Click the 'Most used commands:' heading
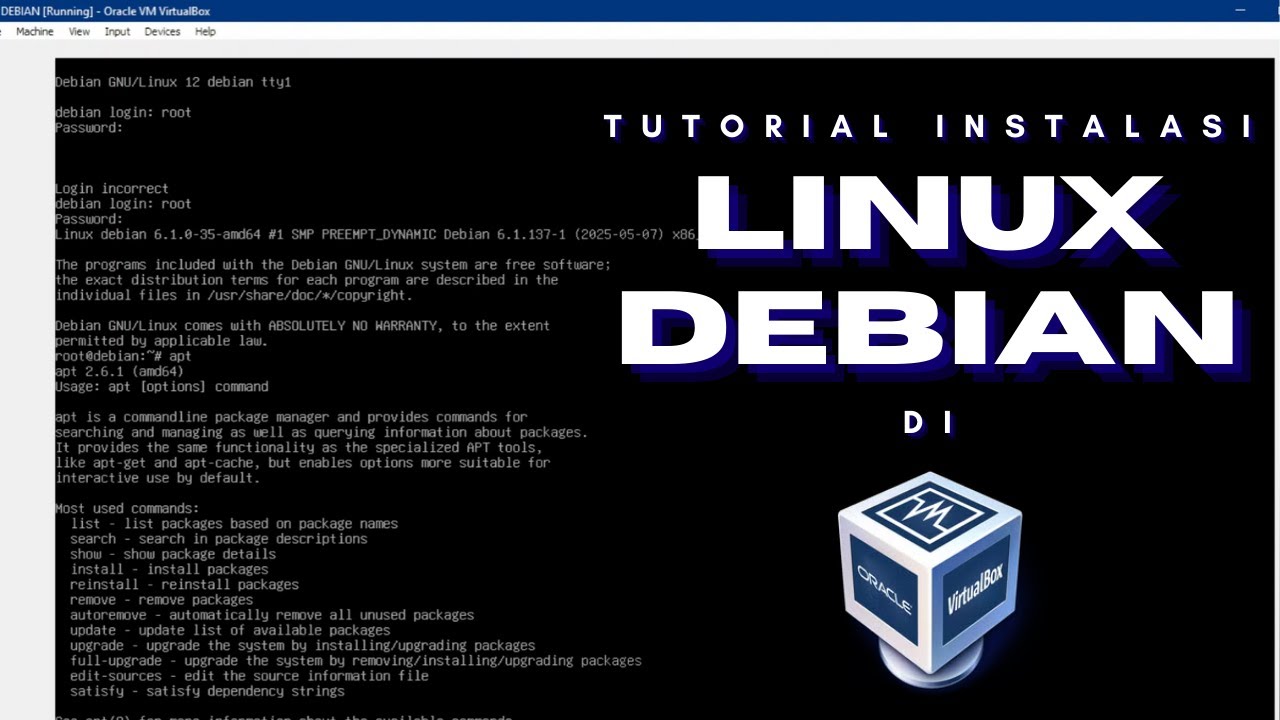 [127, 508]
